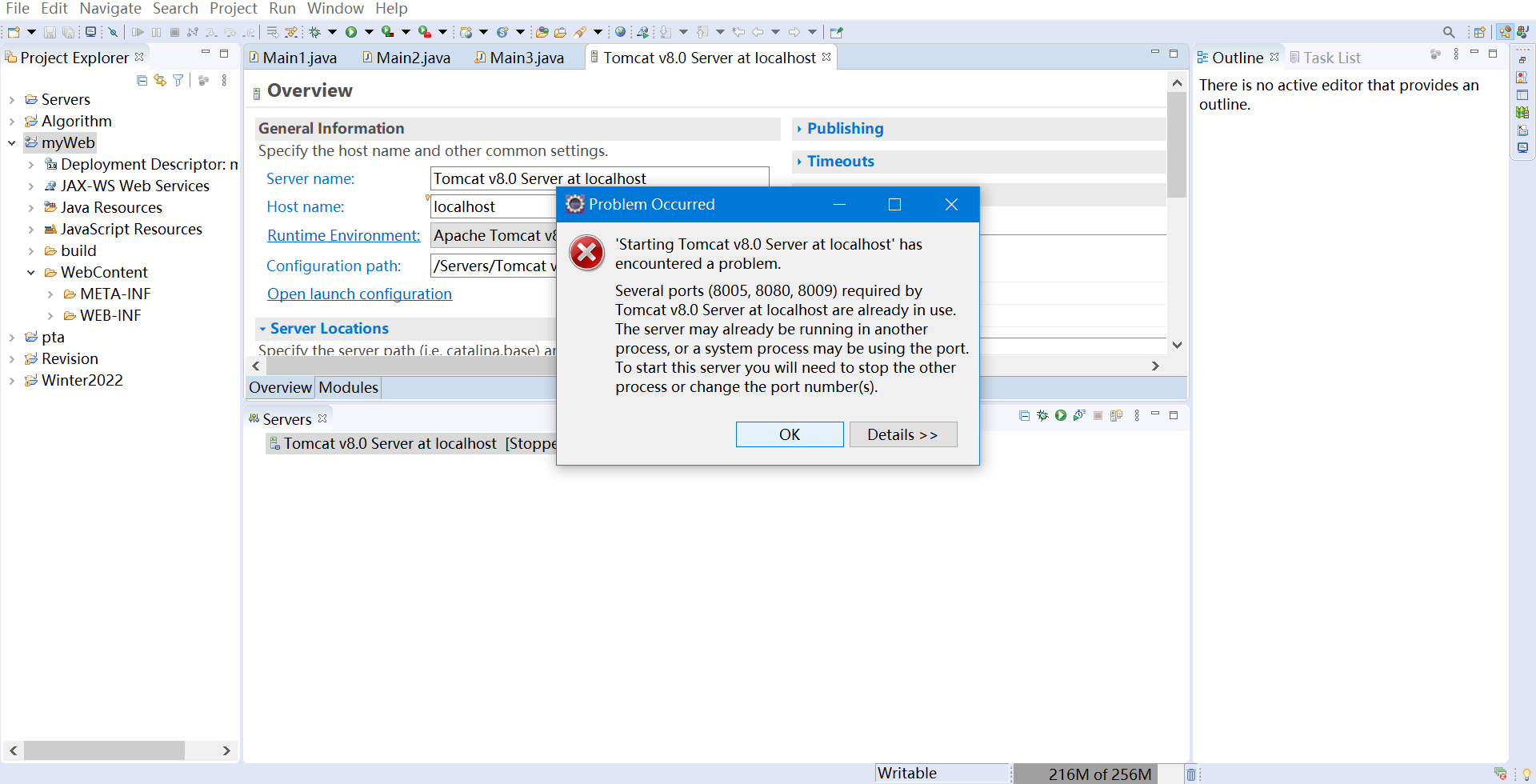Click the Host name input field
The width and height of the screenshot is (1536, 784).
coord(494,206)
